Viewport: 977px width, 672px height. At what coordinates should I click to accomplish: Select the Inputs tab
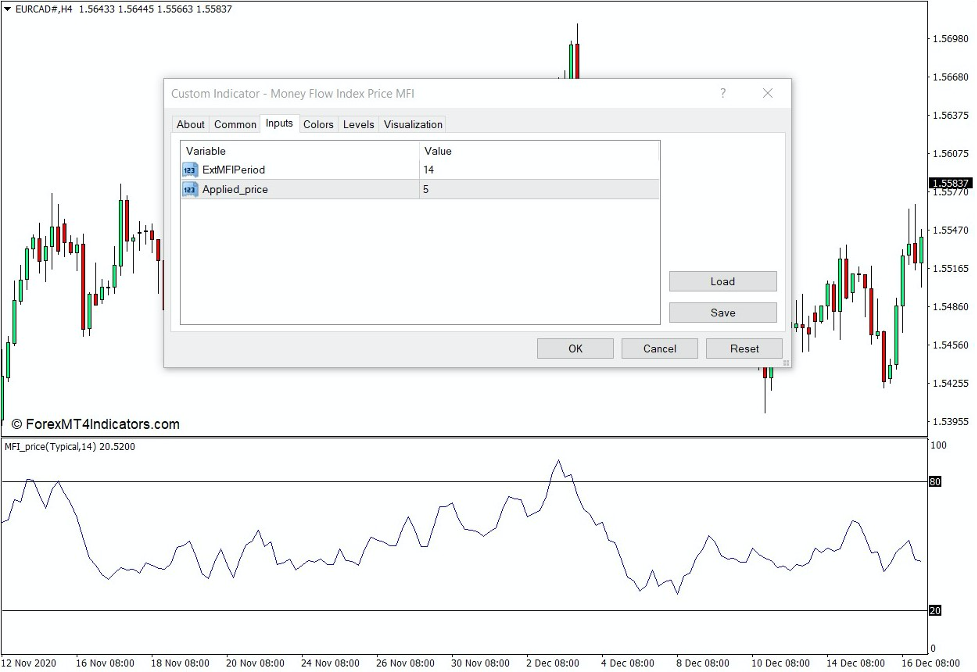pos(279,124)
